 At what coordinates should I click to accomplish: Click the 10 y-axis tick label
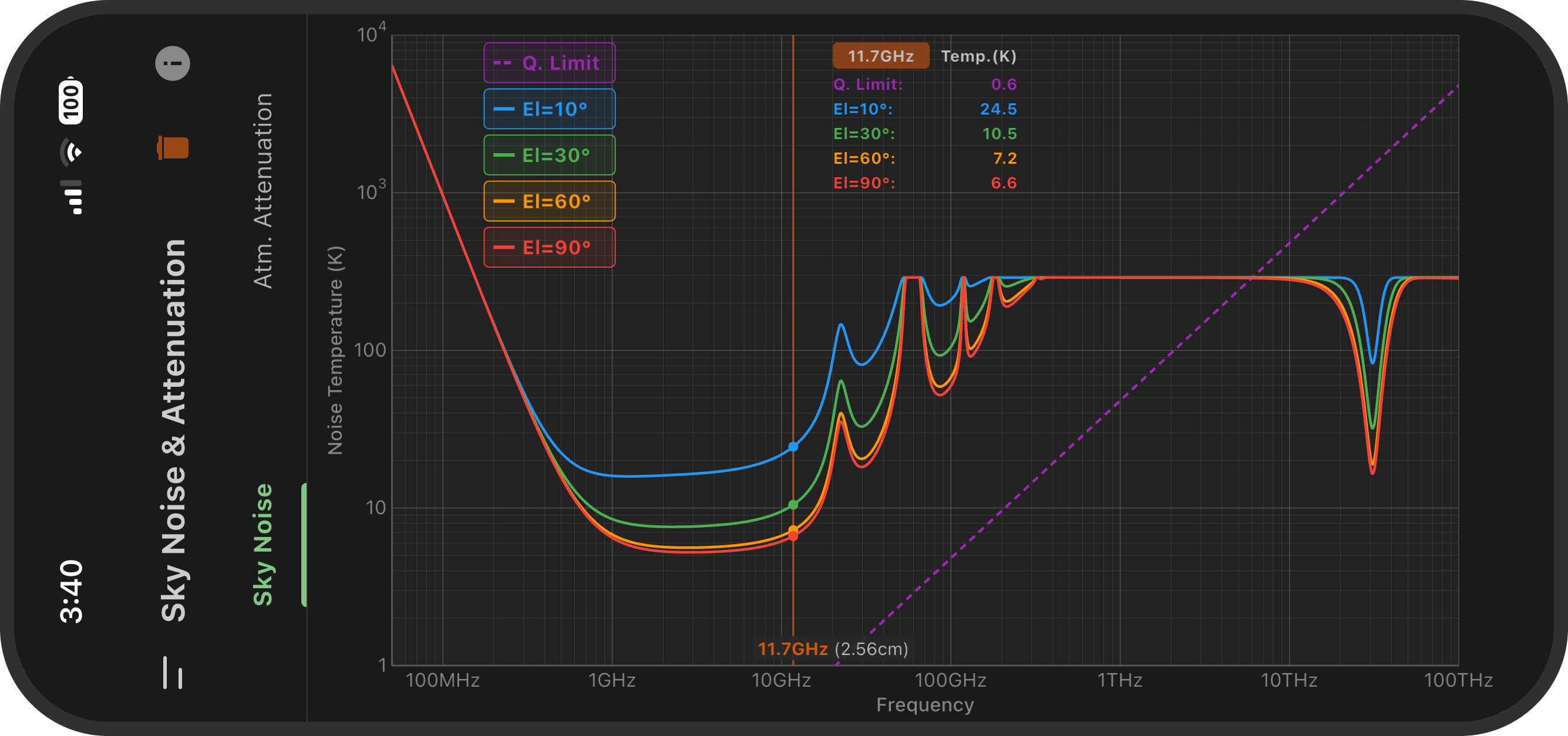[x=376, y=507]
